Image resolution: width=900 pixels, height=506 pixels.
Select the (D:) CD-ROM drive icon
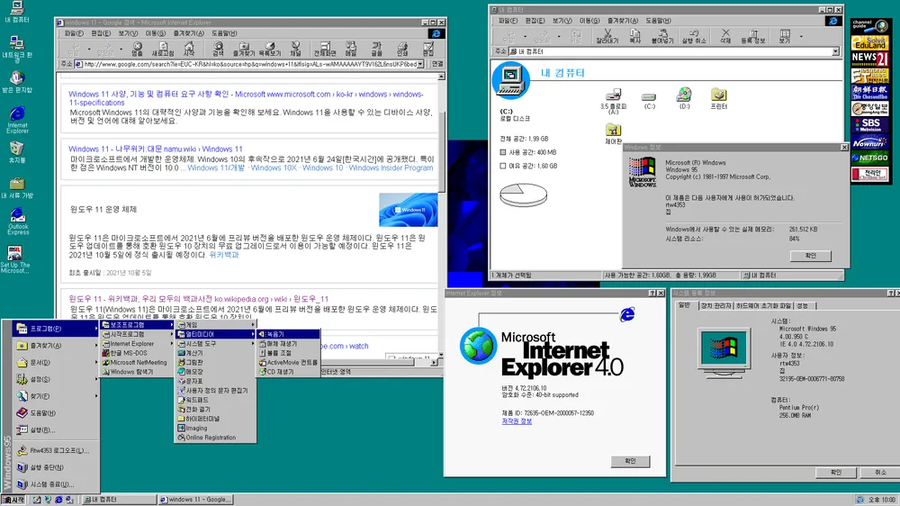(x=684, y=98)
